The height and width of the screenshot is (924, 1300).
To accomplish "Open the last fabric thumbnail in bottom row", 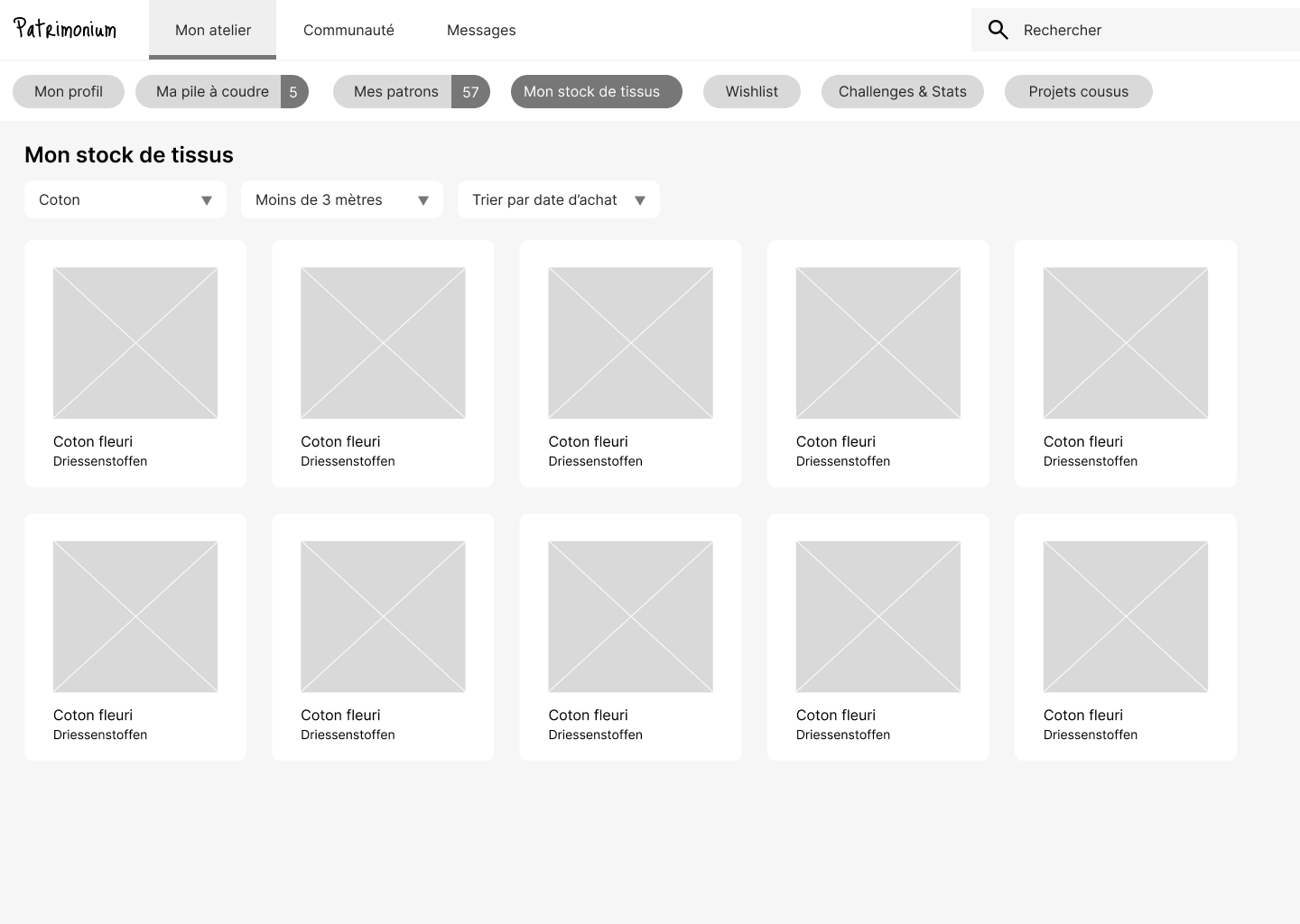I will 1126,616.
